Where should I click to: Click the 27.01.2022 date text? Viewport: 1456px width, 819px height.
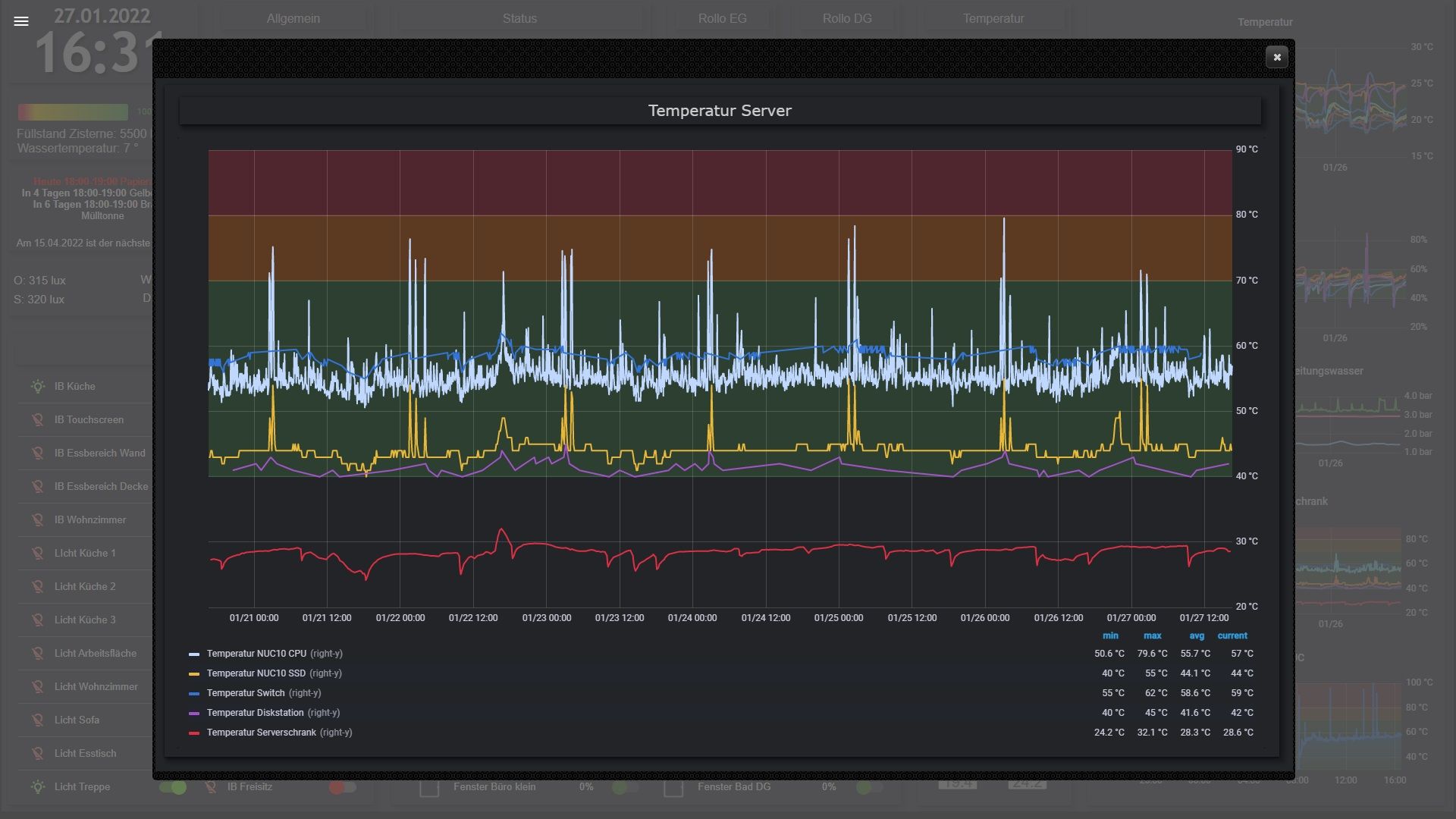tap(102, 15)
